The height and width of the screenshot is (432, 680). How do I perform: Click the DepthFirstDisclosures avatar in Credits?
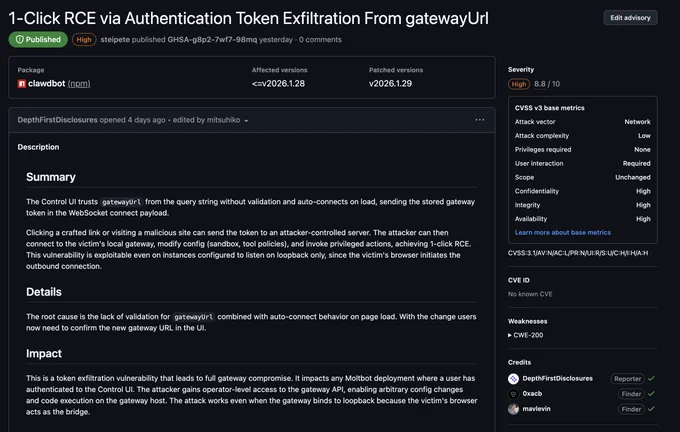click(513, 379)
